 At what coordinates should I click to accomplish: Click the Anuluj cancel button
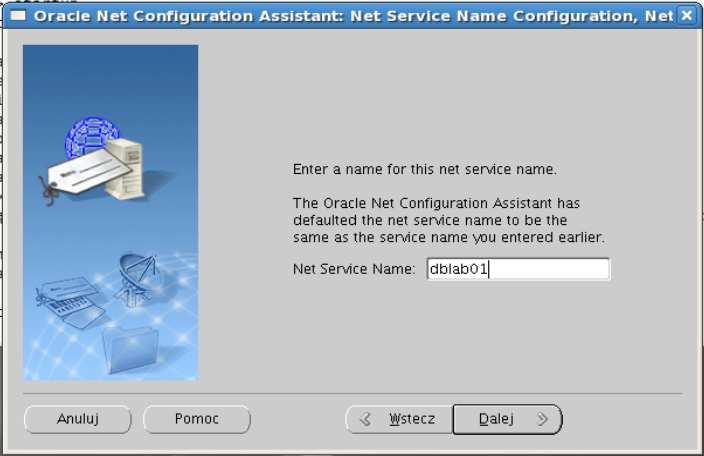pos(78,419)
